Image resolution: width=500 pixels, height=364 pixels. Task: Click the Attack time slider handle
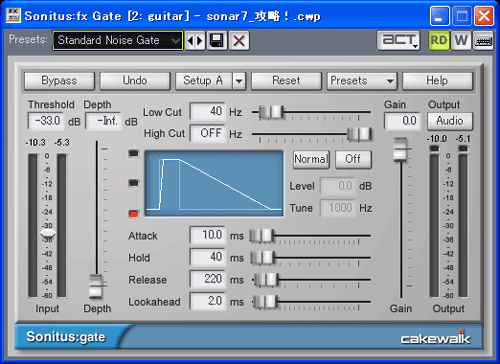(262, 236)
